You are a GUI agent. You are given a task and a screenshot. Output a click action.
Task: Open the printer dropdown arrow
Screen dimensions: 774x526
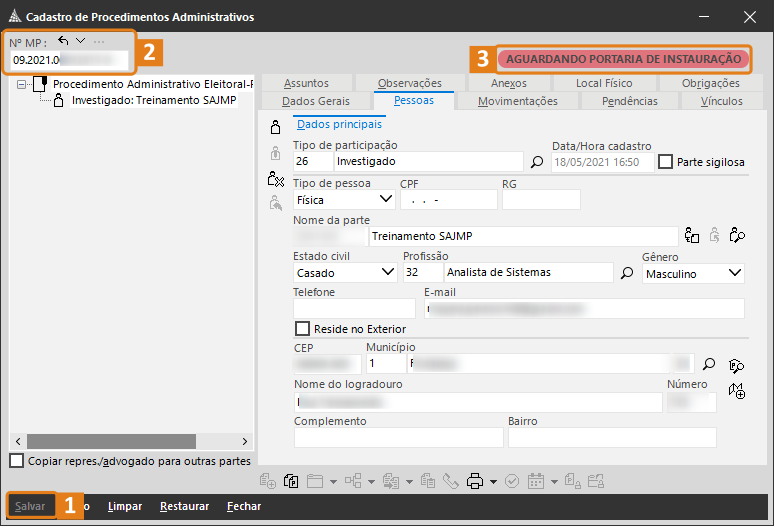(x=493, y=482)
